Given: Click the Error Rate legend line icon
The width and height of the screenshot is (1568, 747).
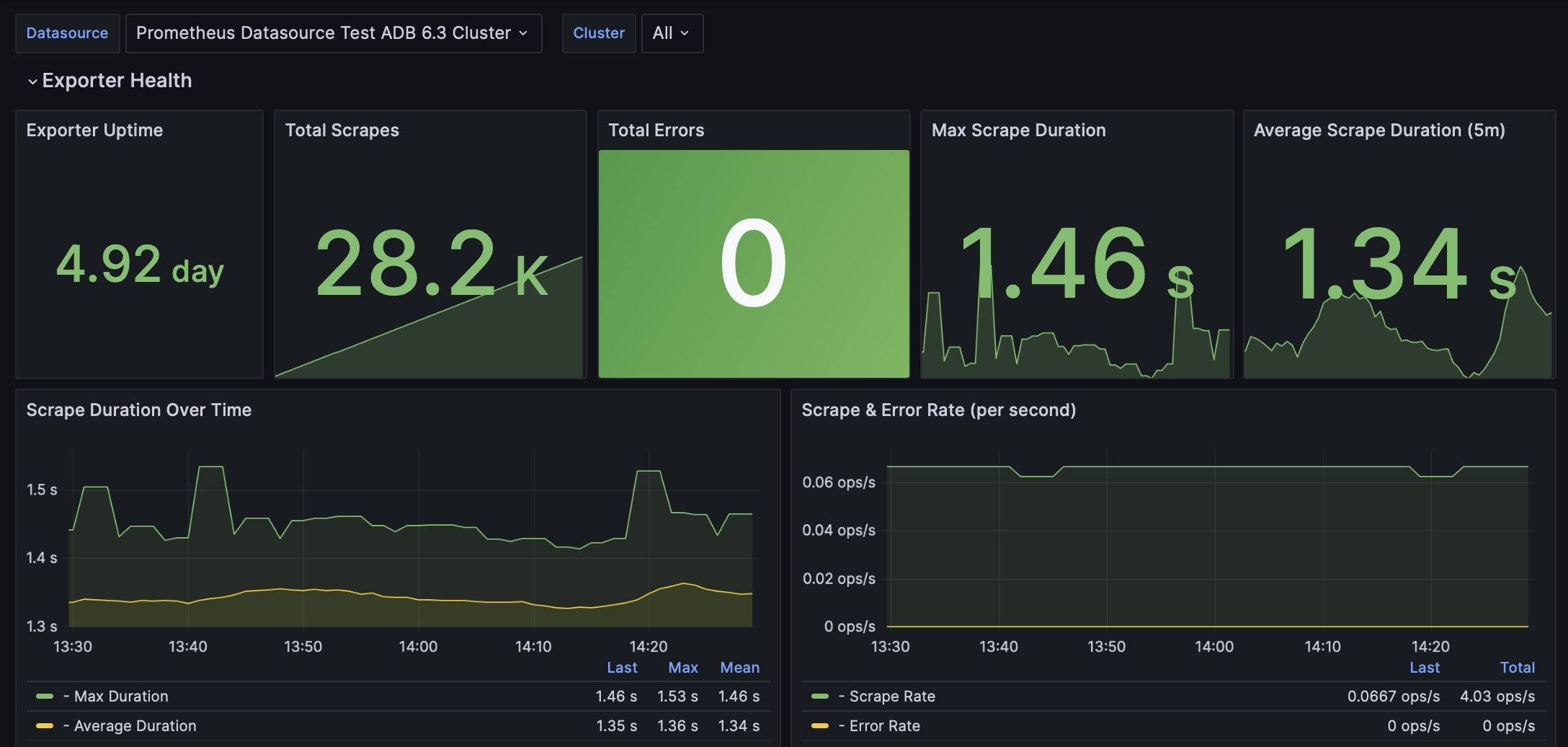Looking at the screenshot, I should click(821, 725).
